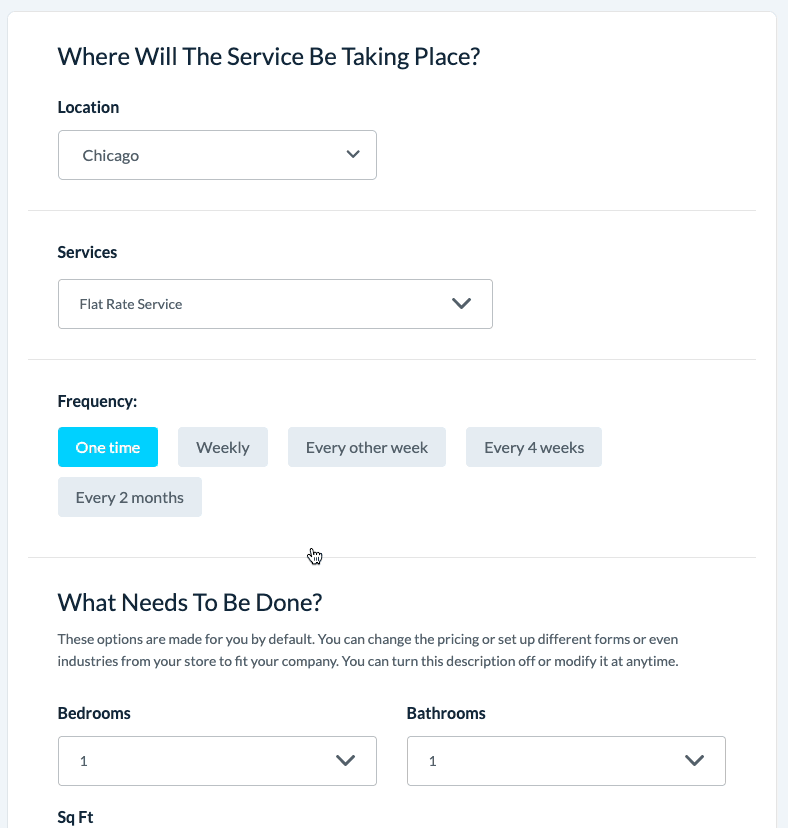Set frequency to Every 4 weeks
Image resolution: width=788 pixels, height=828 pixels.
coord(534,447)
